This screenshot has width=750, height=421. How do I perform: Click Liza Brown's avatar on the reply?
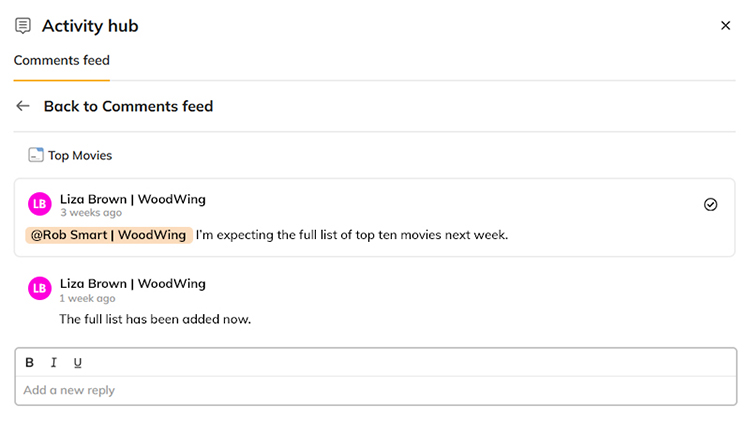coord(40,289)
